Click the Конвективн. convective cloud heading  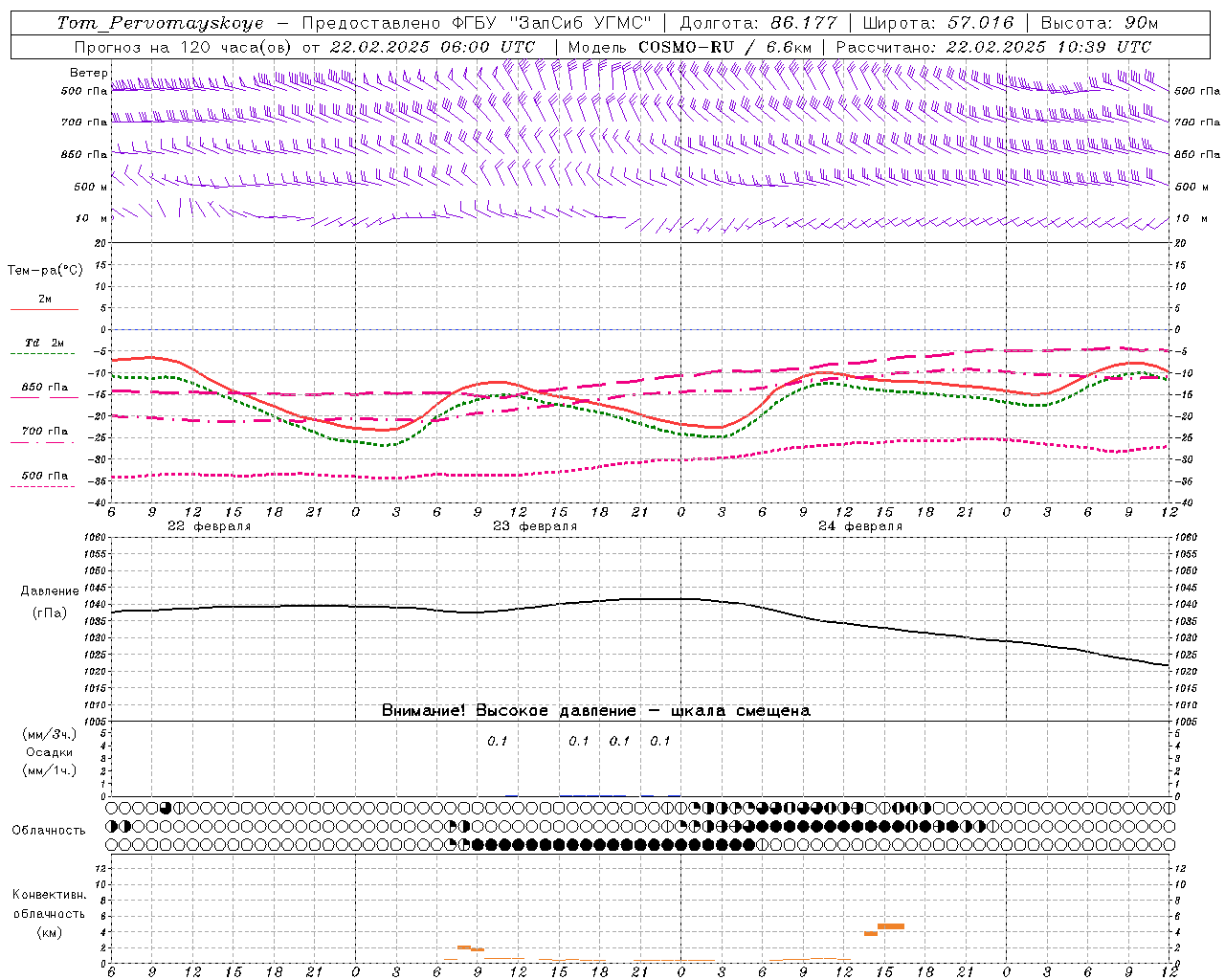[49, 895]
